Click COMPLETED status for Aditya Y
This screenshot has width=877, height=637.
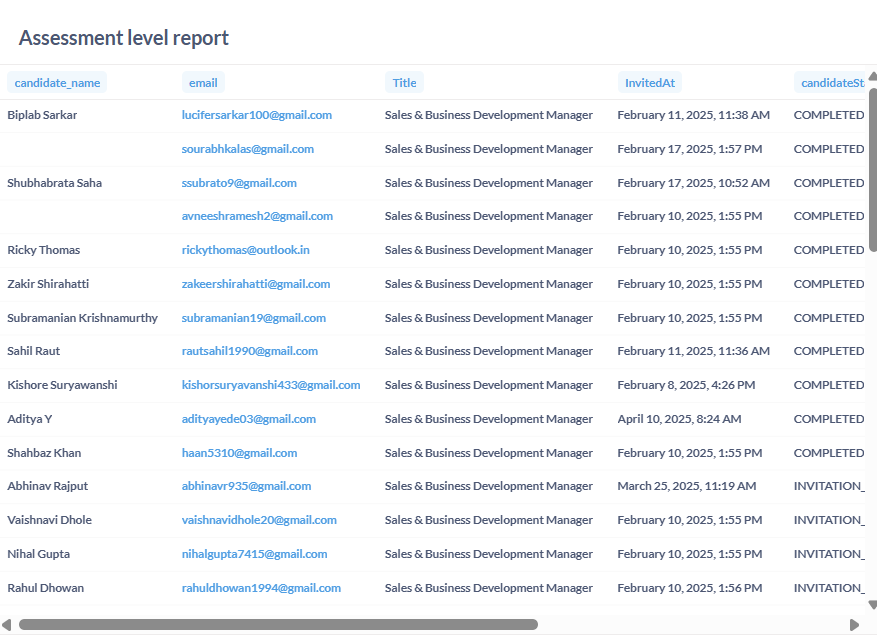829,419
